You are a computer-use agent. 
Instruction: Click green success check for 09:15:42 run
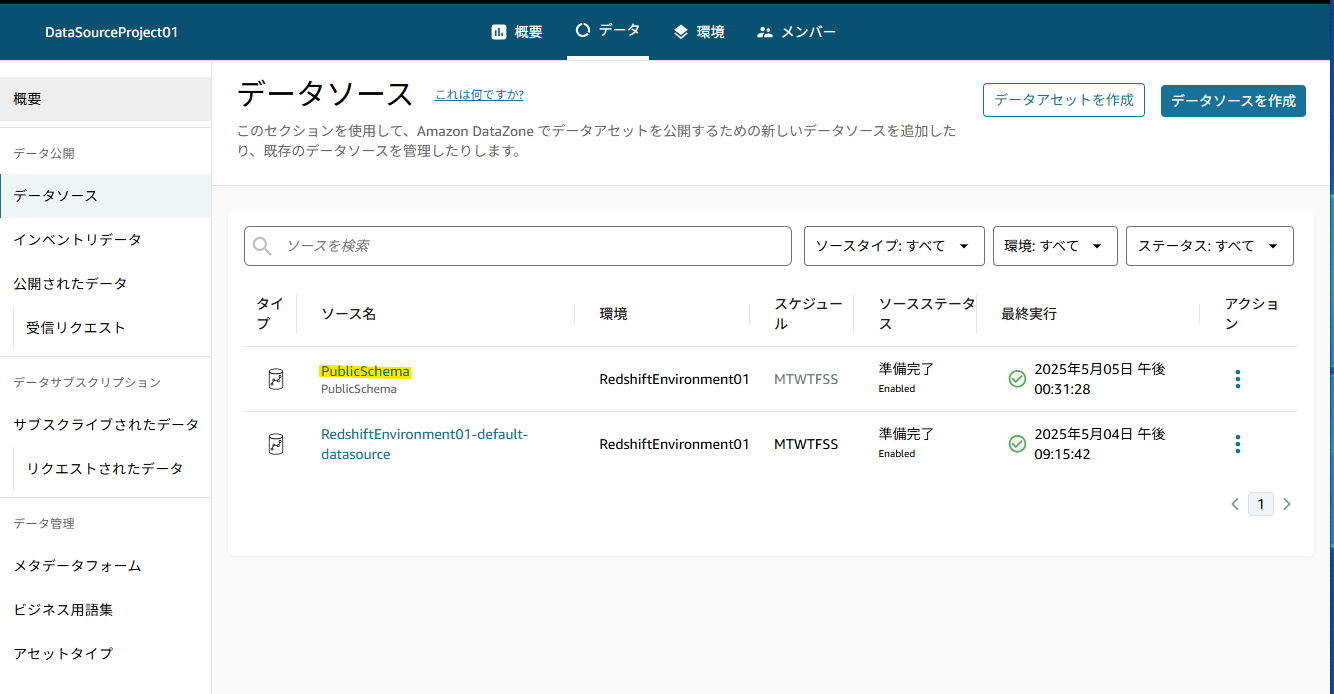[1017, 444]
